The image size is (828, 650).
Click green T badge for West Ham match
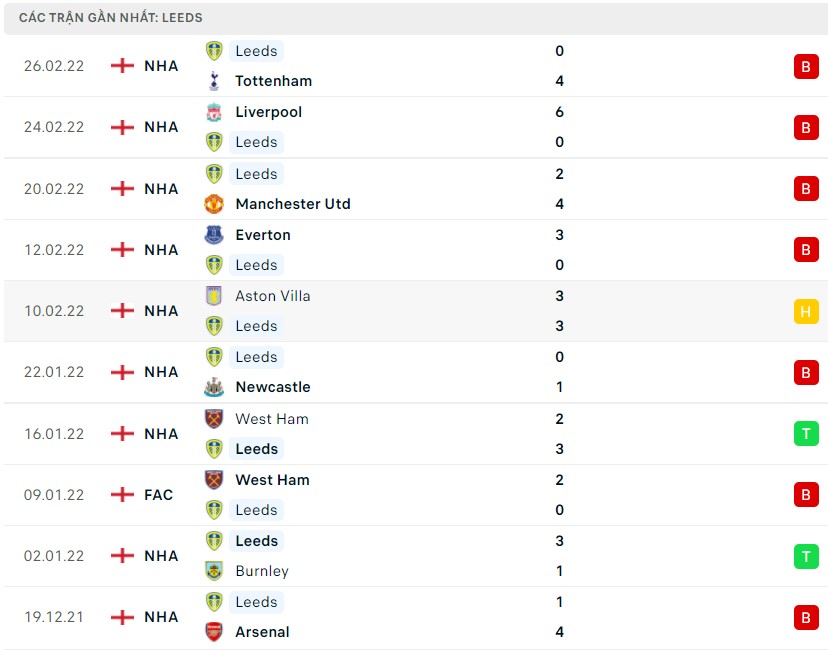click(x=806, y=434)
